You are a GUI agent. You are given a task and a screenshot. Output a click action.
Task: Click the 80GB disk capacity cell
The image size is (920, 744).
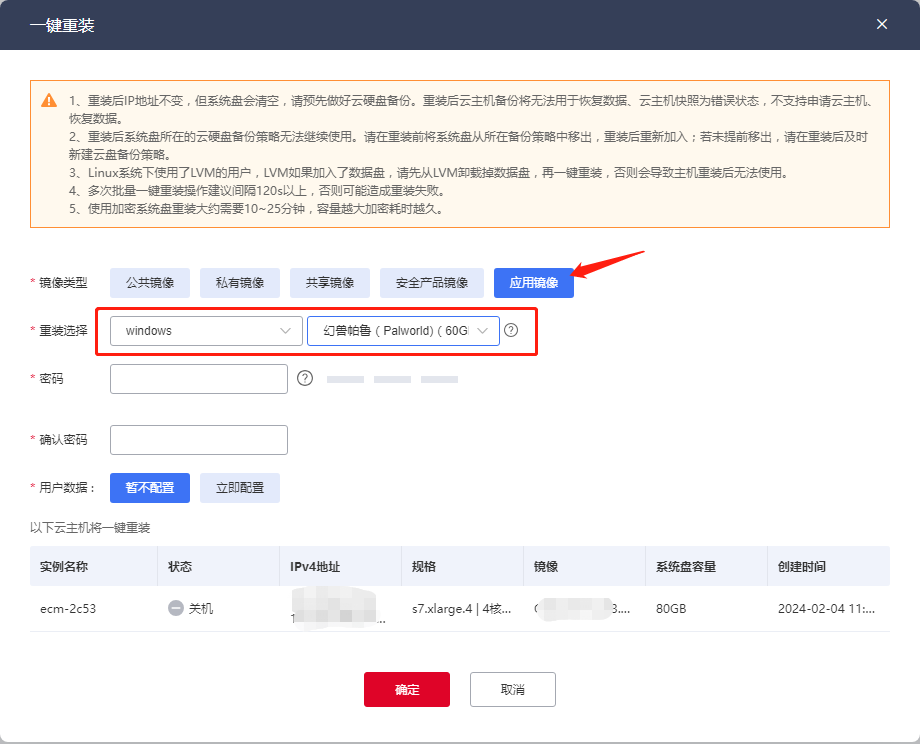coord(671,608)
